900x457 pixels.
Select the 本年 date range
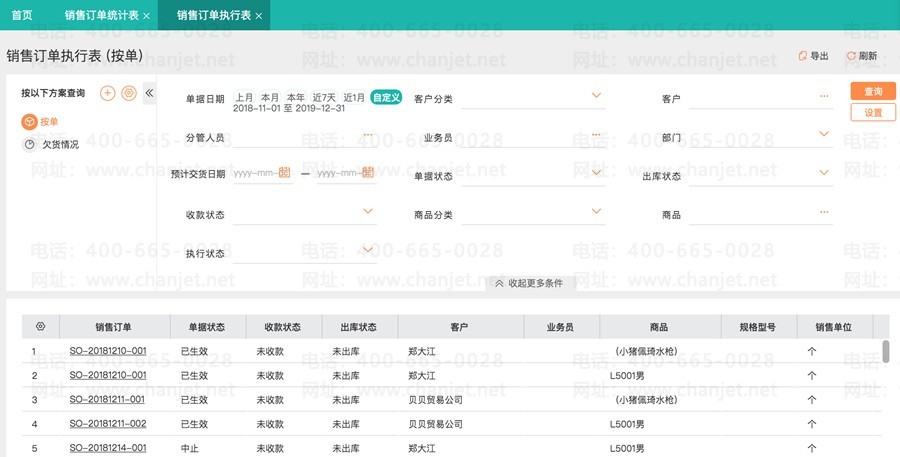[x=296, y=98]
